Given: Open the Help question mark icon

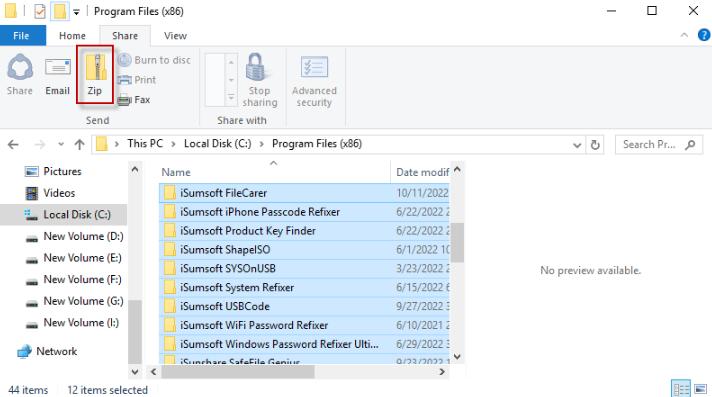Looking at the screenshot, I should 704,35.
